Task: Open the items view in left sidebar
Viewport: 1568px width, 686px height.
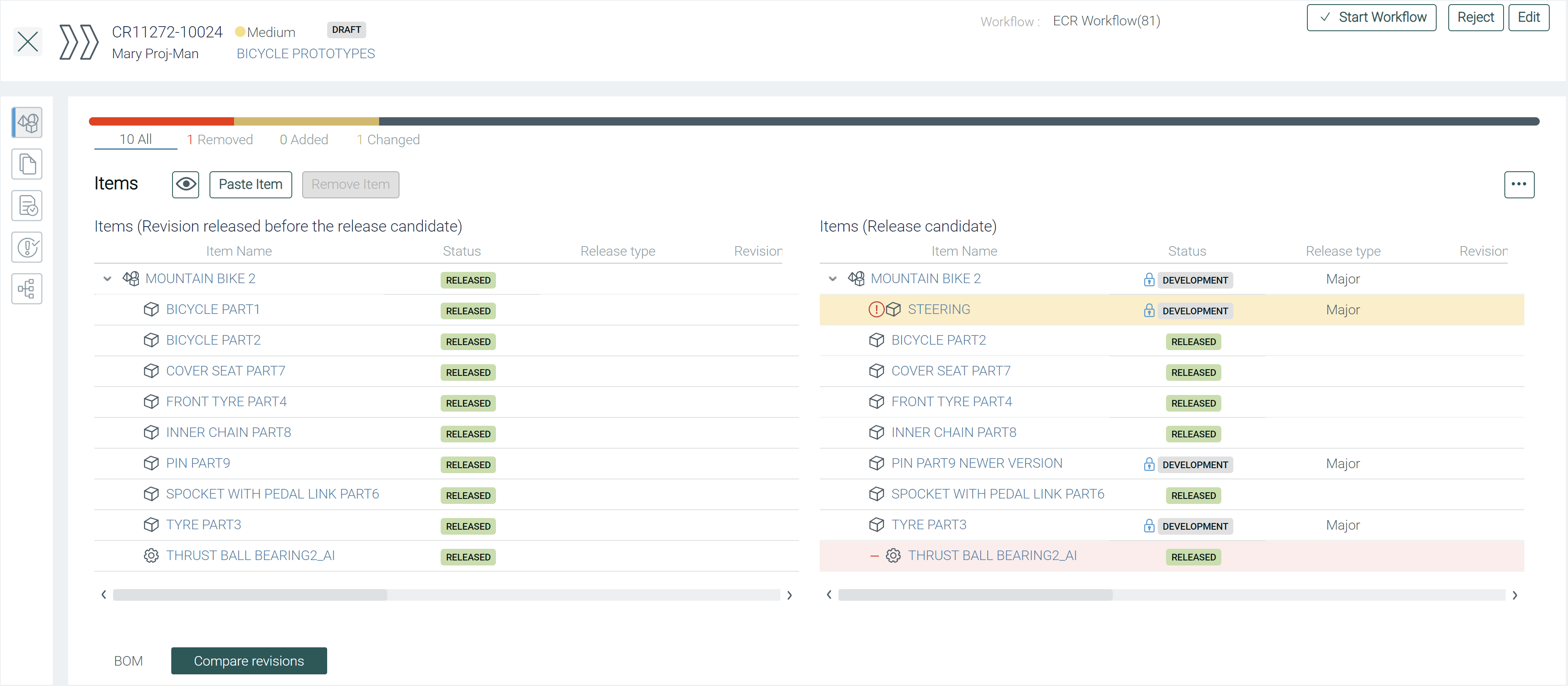Action: coord(27,123)
